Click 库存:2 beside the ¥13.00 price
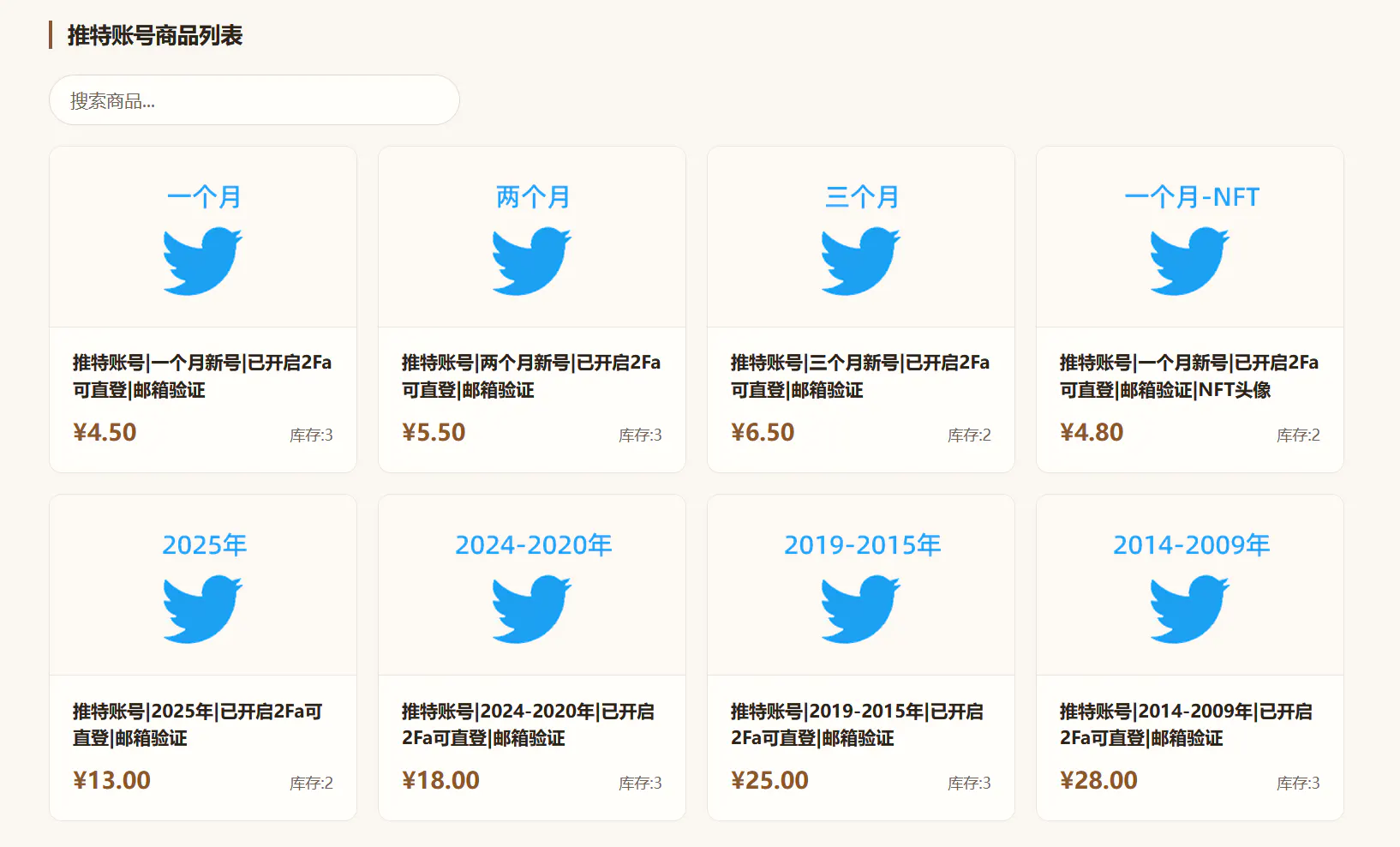This screenshot has width=1400, height=847. click(311, 784)
